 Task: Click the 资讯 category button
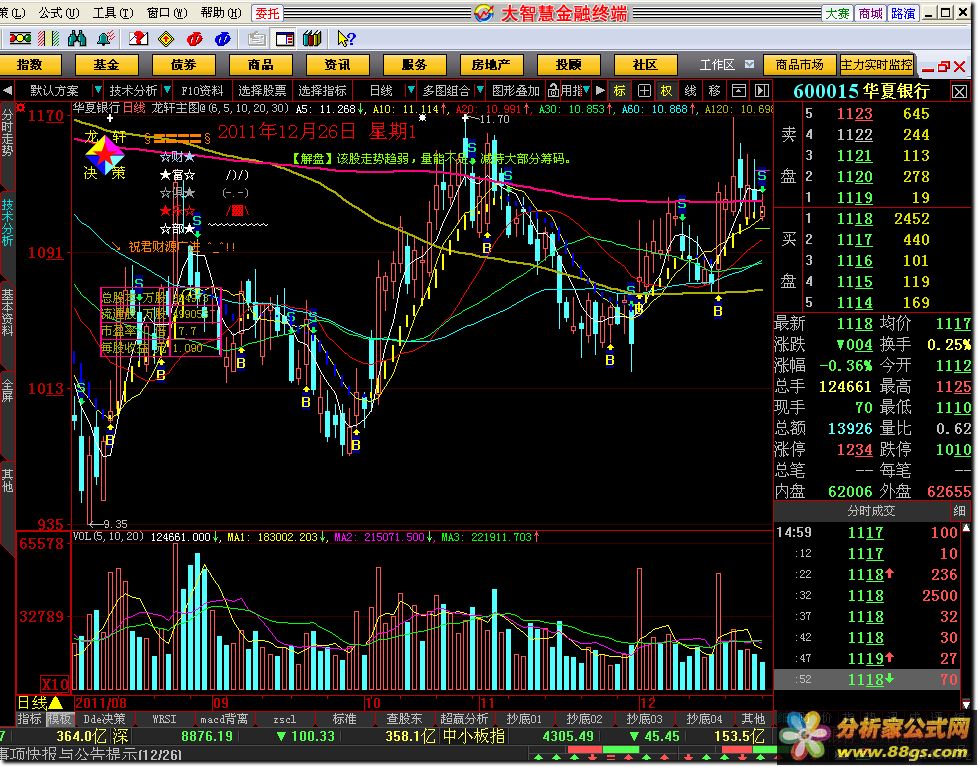coord(338,64)
